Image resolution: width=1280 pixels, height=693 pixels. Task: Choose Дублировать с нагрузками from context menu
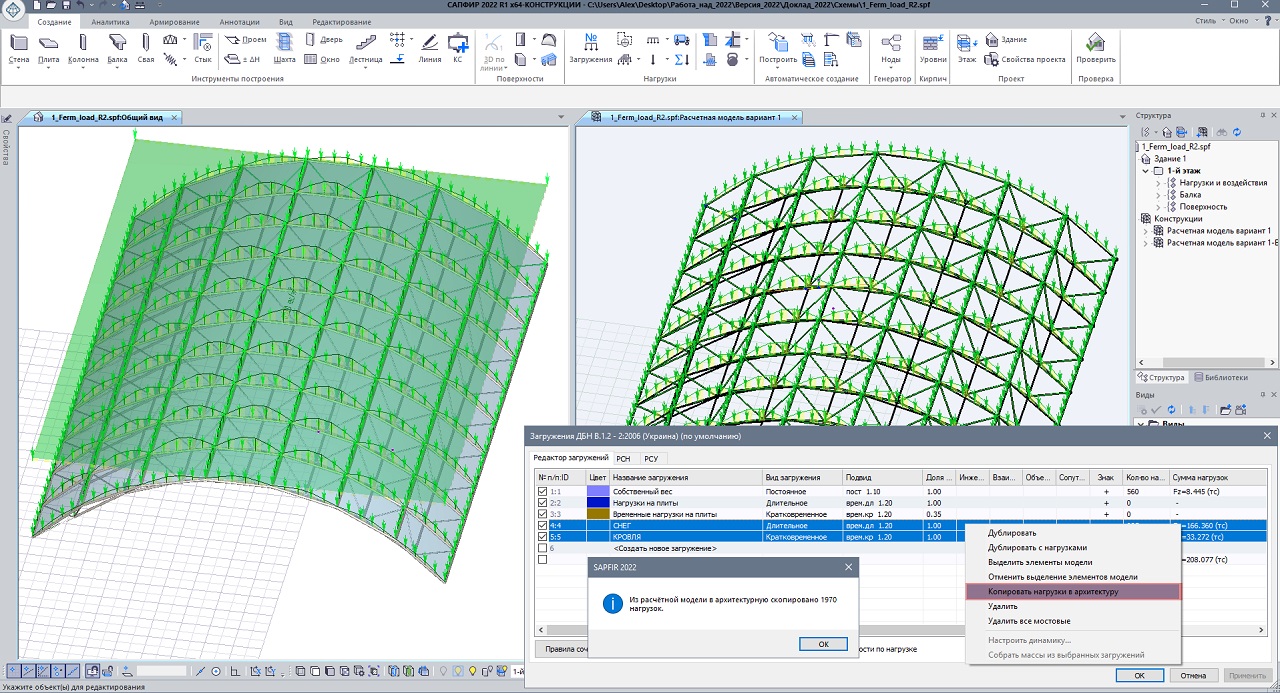pos(1036,547)
